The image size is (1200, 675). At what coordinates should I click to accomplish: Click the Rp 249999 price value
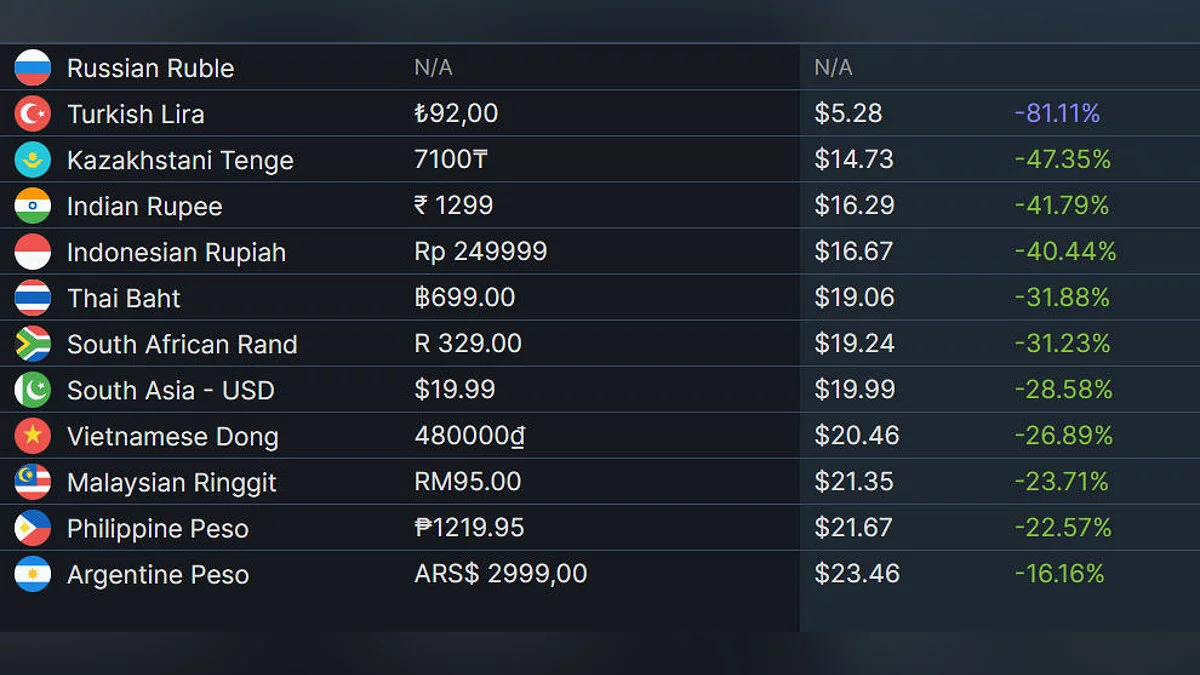(x=480, y=252)
